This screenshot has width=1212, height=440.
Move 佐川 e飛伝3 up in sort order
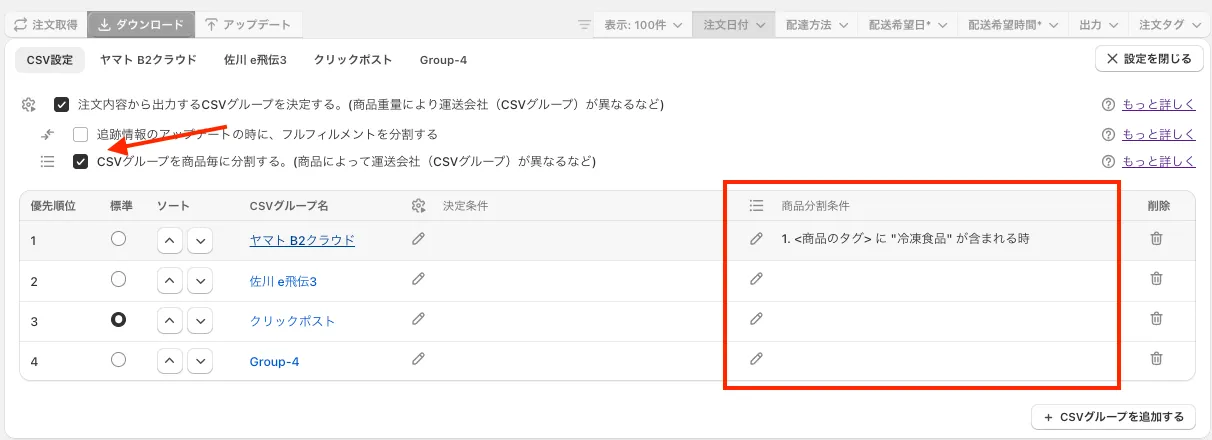coord(170,281)
